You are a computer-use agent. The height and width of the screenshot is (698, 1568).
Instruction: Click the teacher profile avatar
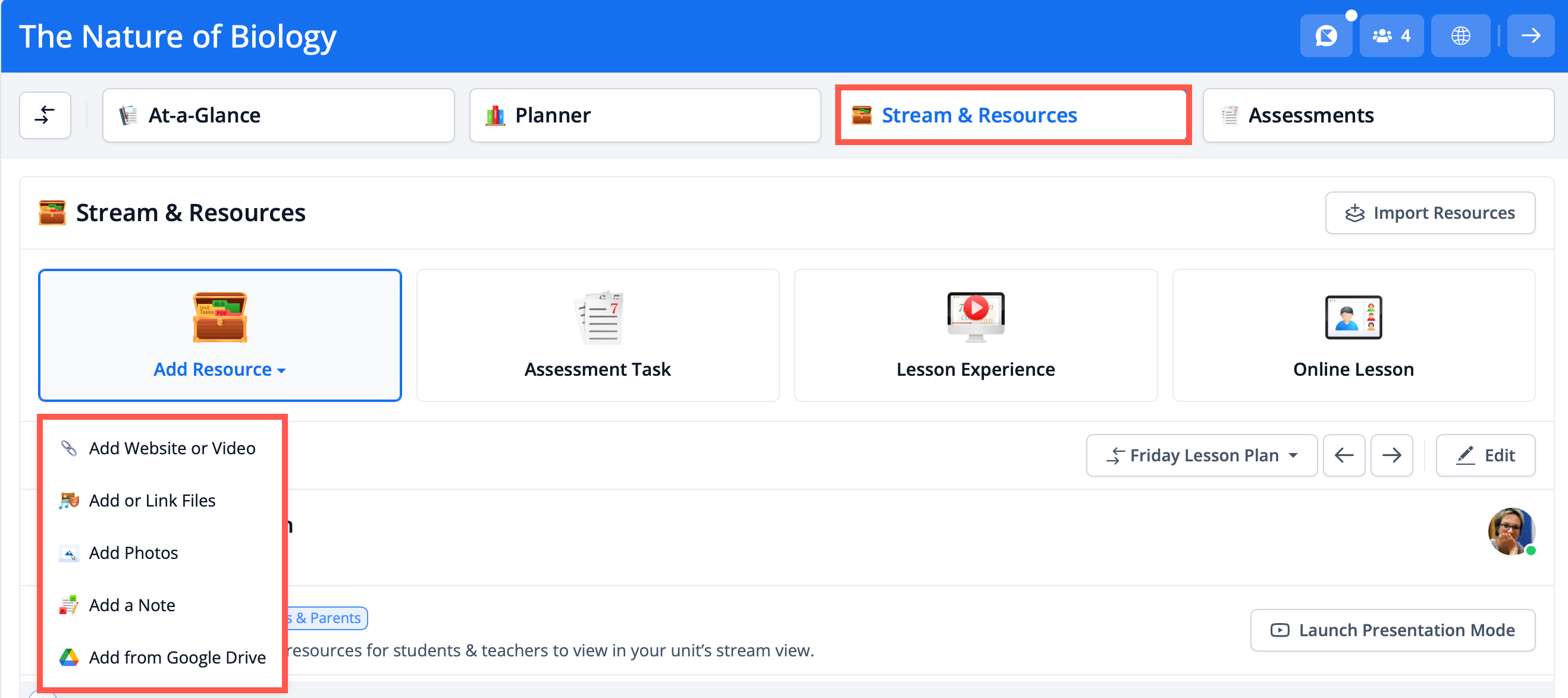1510,531
